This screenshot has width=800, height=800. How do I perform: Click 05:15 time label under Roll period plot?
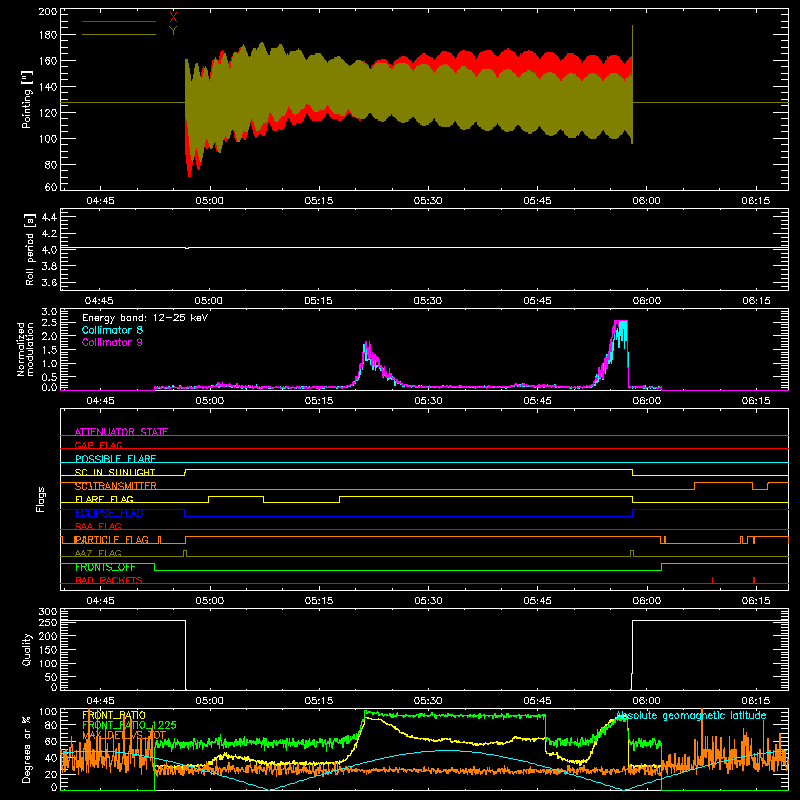[x=318, y=301]
